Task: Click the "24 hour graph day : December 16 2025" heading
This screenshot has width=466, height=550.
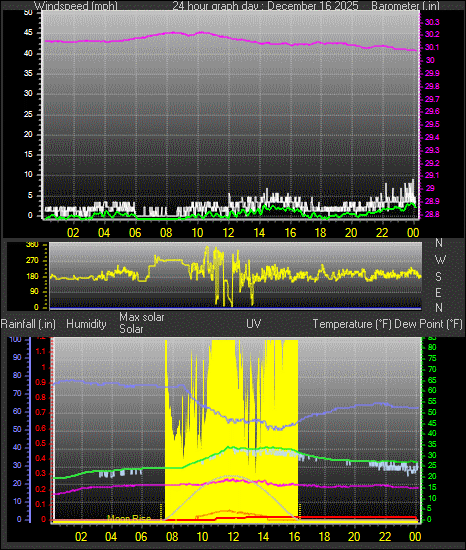Action: [265, 6]
